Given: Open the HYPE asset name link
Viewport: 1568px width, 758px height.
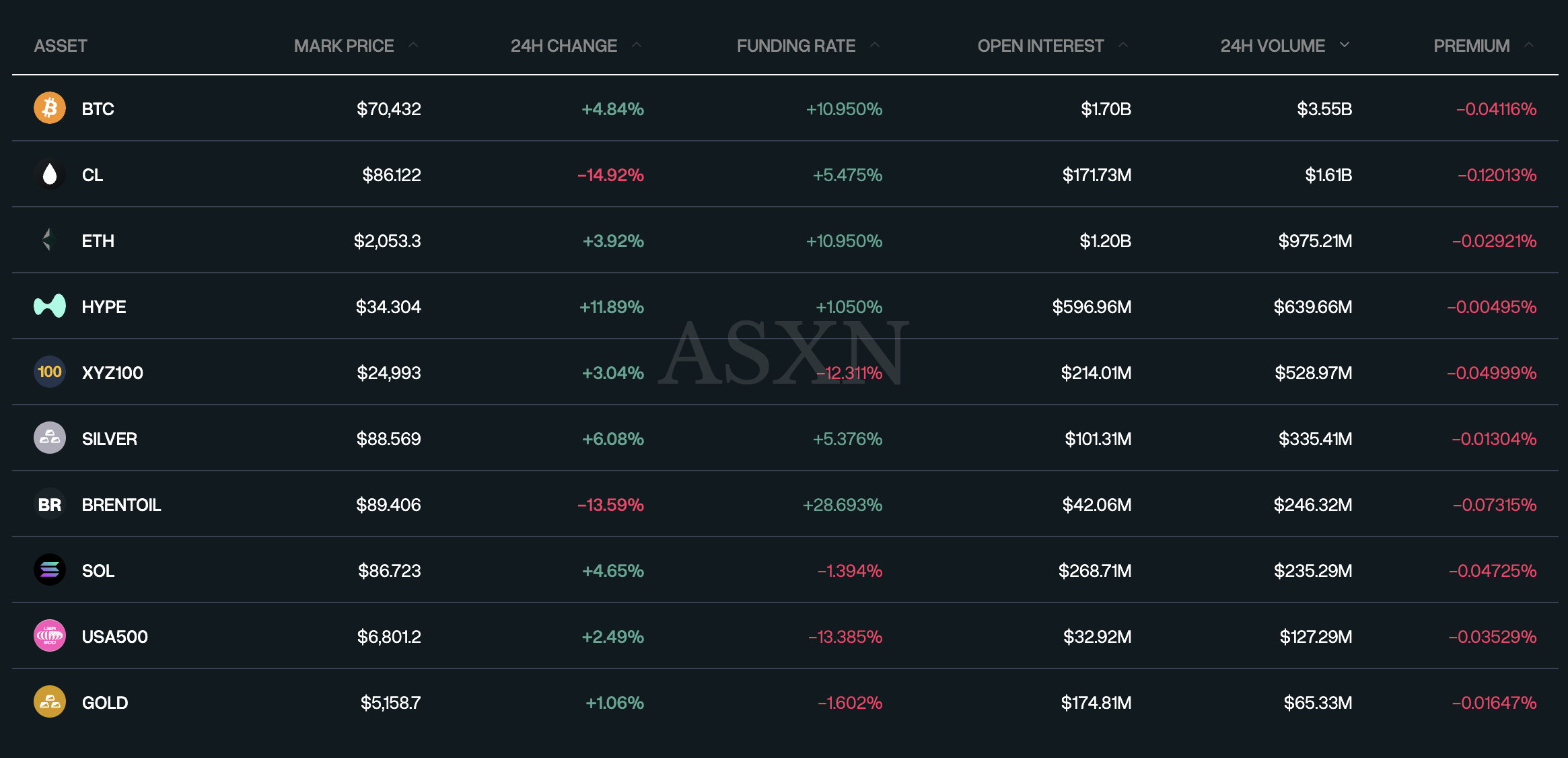Looking at the screenshot, I should tap(104, 307).
